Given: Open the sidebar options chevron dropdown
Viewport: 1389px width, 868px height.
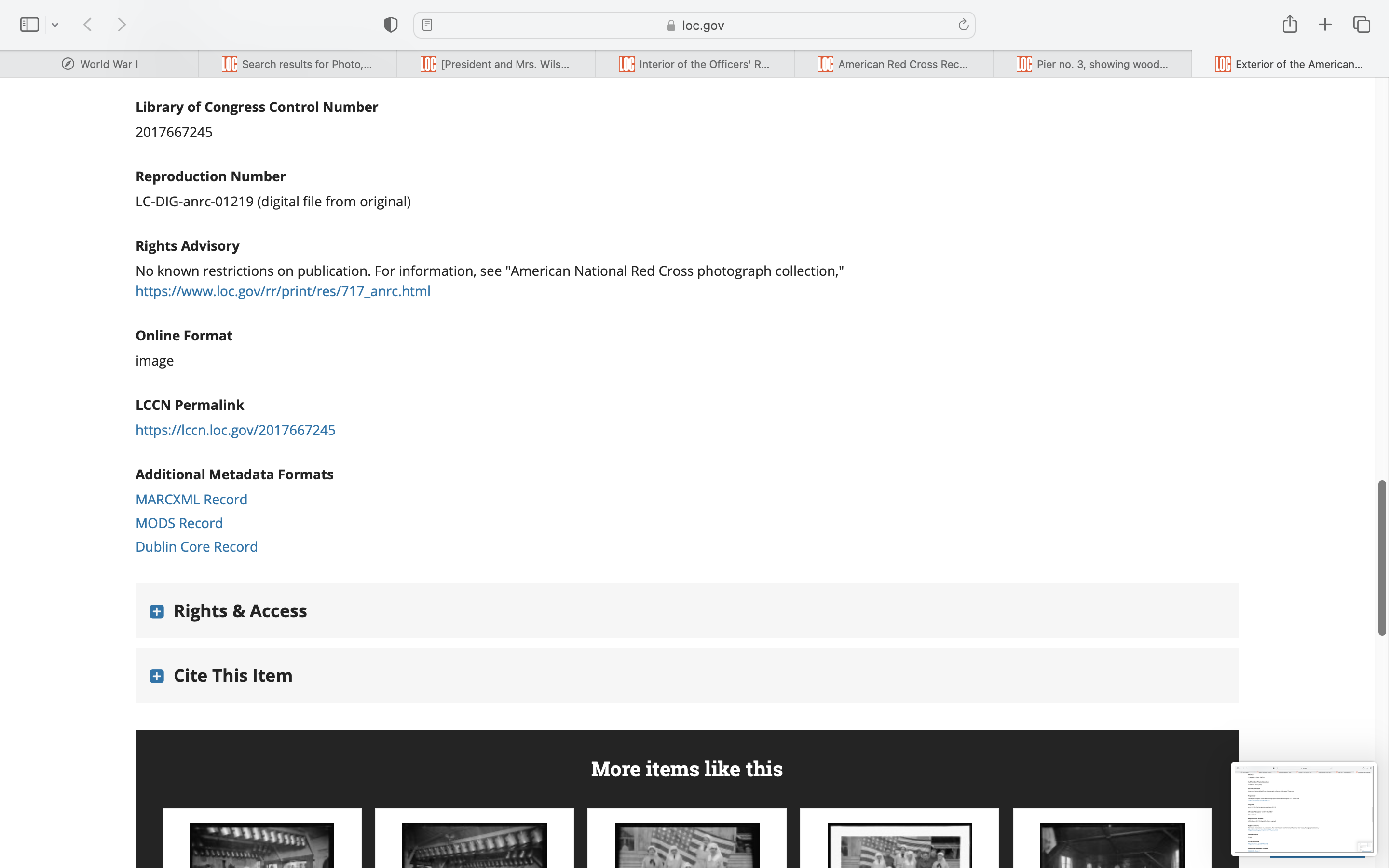Looking at the screenshot, I should 55,25.
